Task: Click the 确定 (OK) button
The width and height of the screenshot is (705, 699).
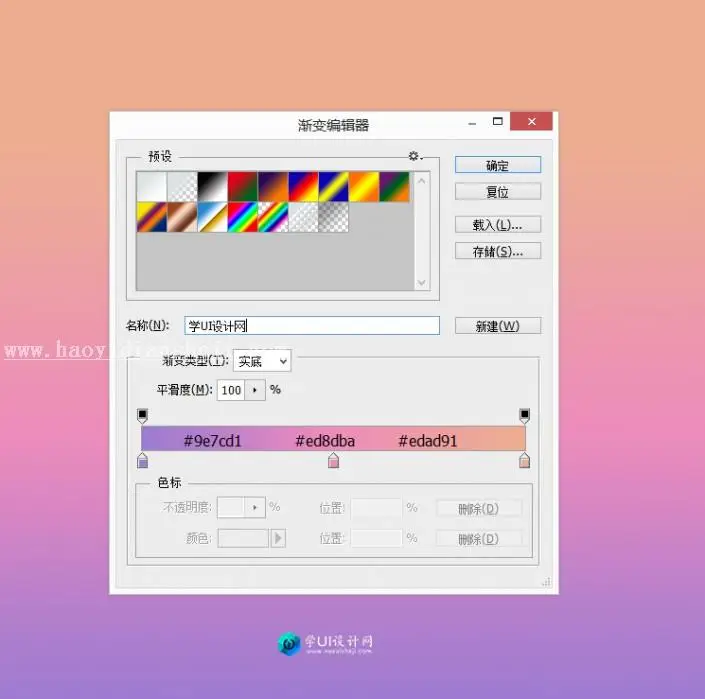Action: 498,165
